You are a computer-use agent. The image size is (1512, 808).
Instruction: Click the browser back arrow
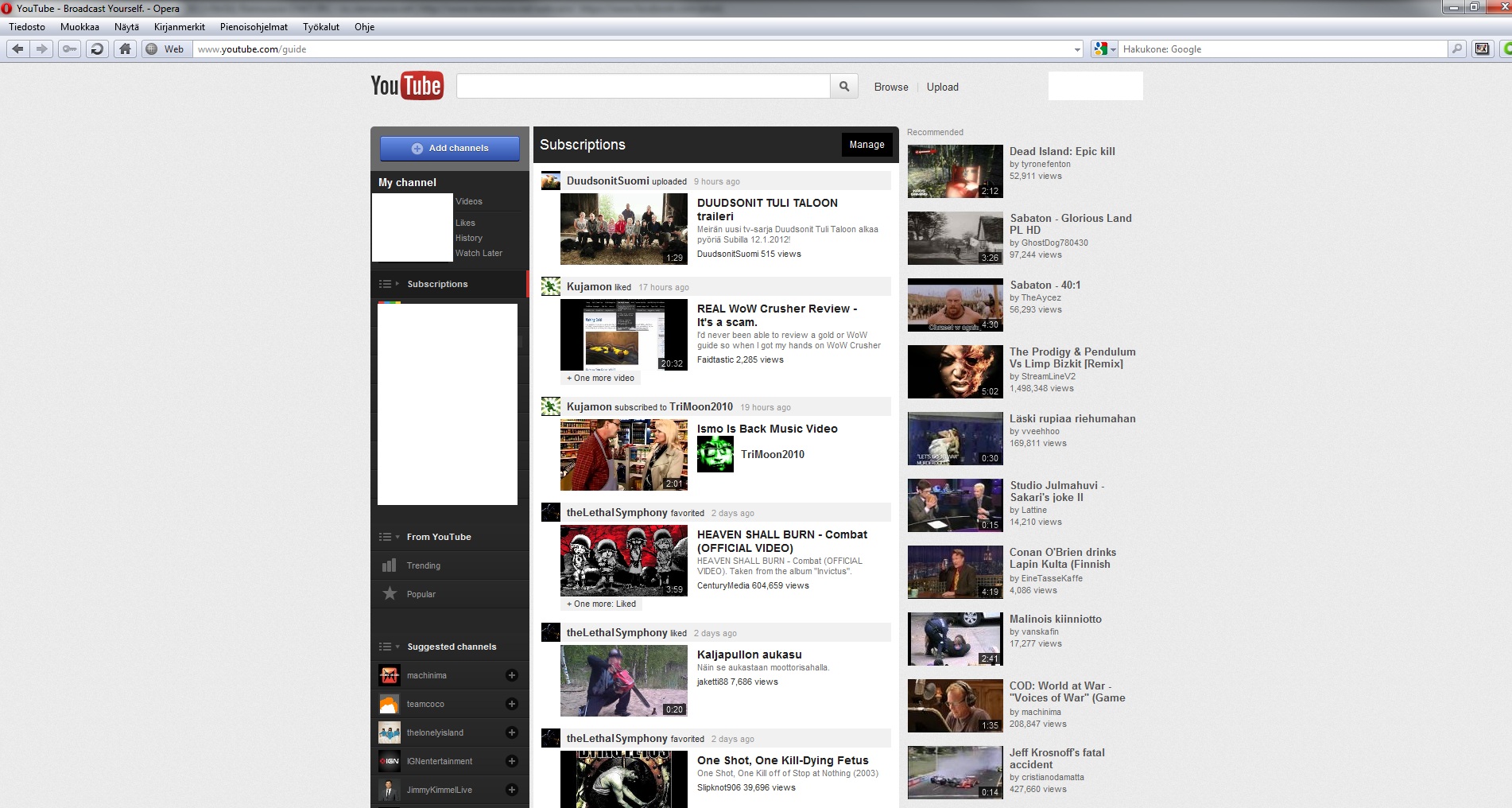click(x=17, y=49)
